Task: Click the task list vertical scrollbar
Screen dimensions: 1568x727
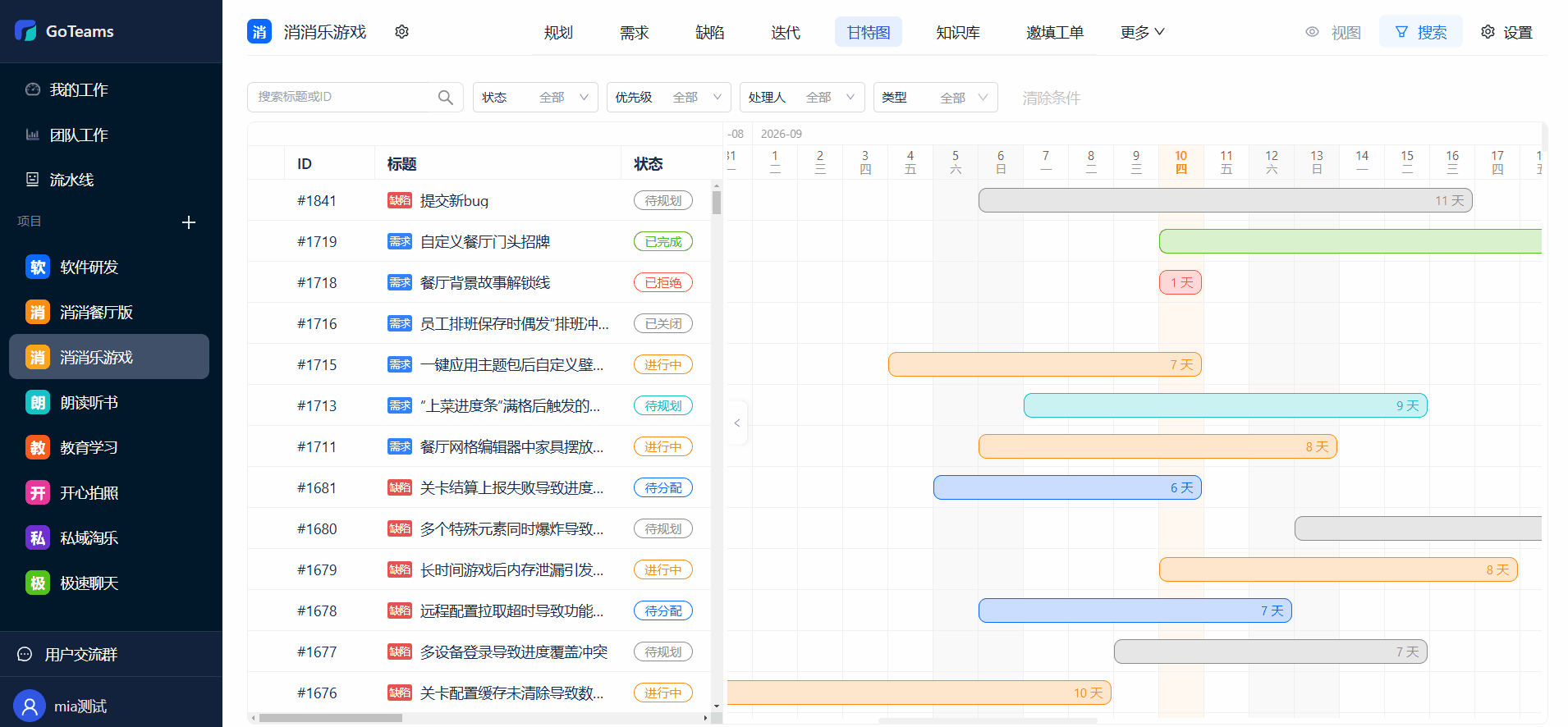Action: click(717, 202)
